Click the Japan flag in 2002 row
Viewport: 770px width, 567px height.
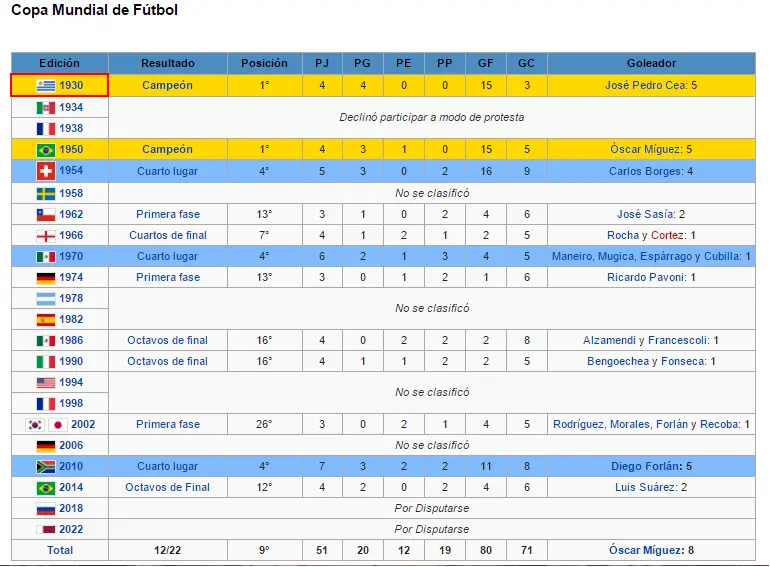point(57,425)
